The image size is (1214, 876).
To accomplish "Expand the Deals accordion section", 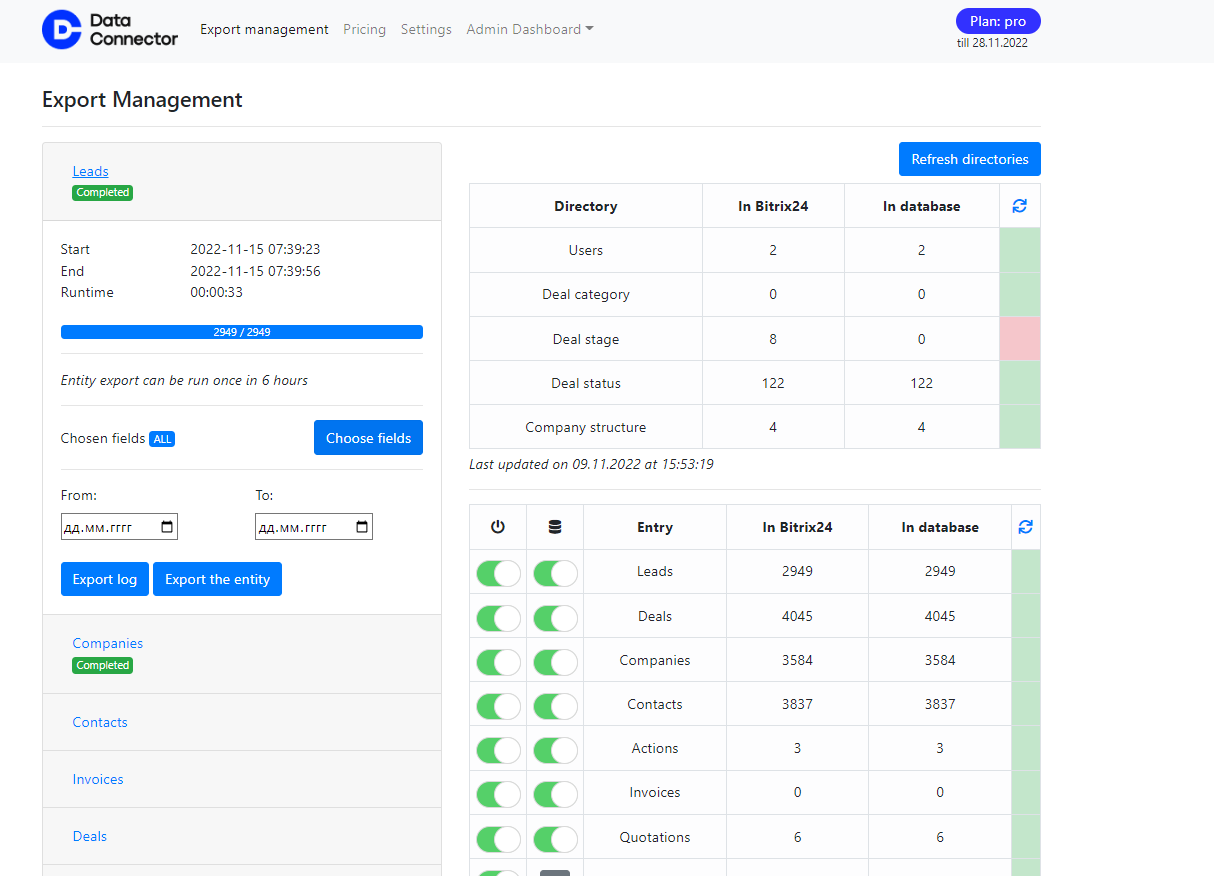I will click(x=89, y=836).
